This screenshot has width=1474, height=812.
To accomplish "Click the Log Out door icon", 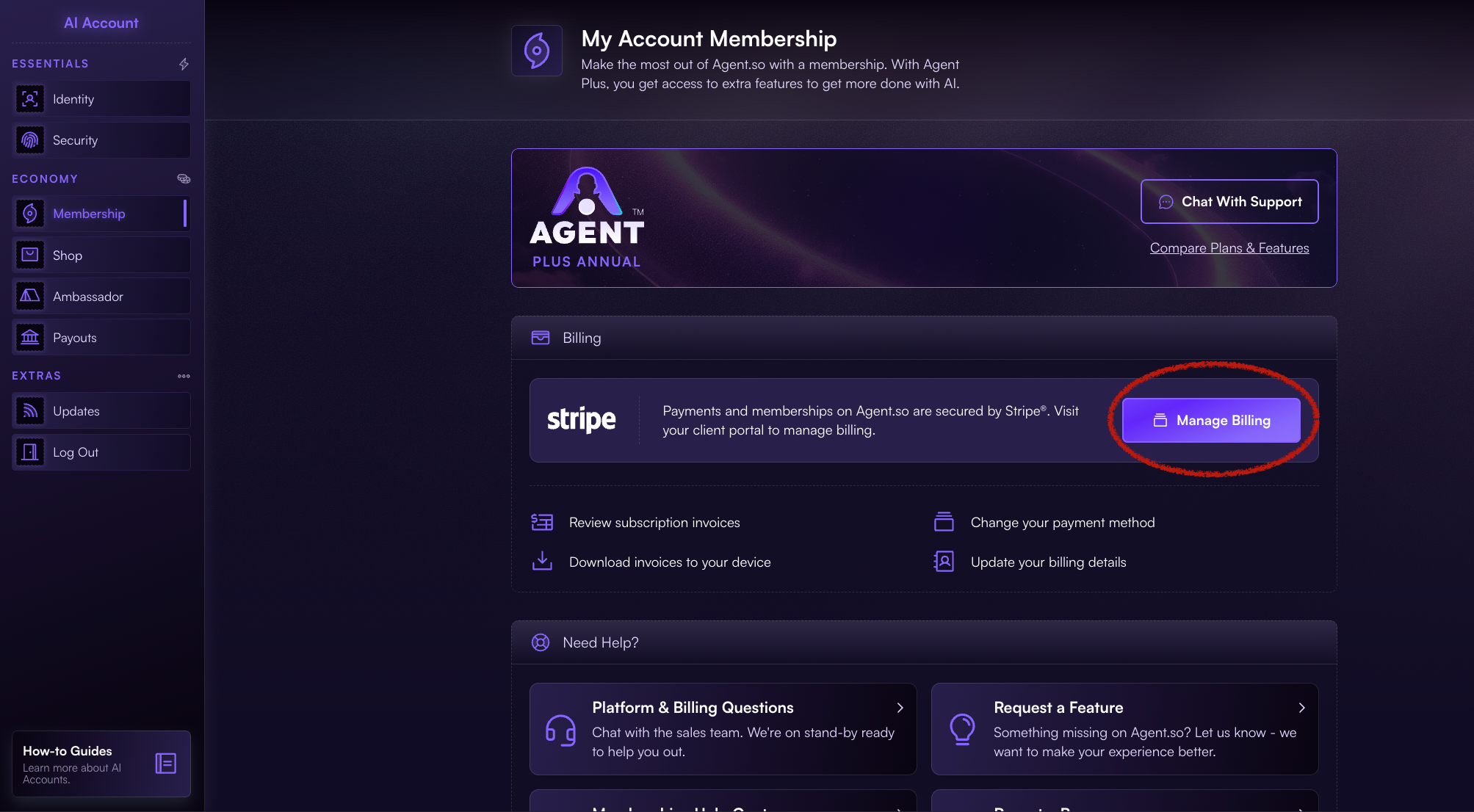I will coord(30,452).
